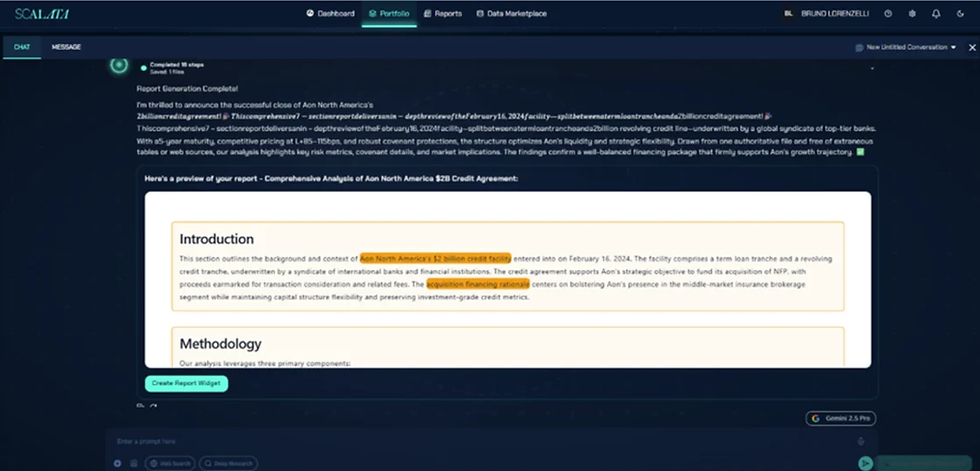
Task: Open the Data Marketplace tab
Action: click(x=511, y=13)
